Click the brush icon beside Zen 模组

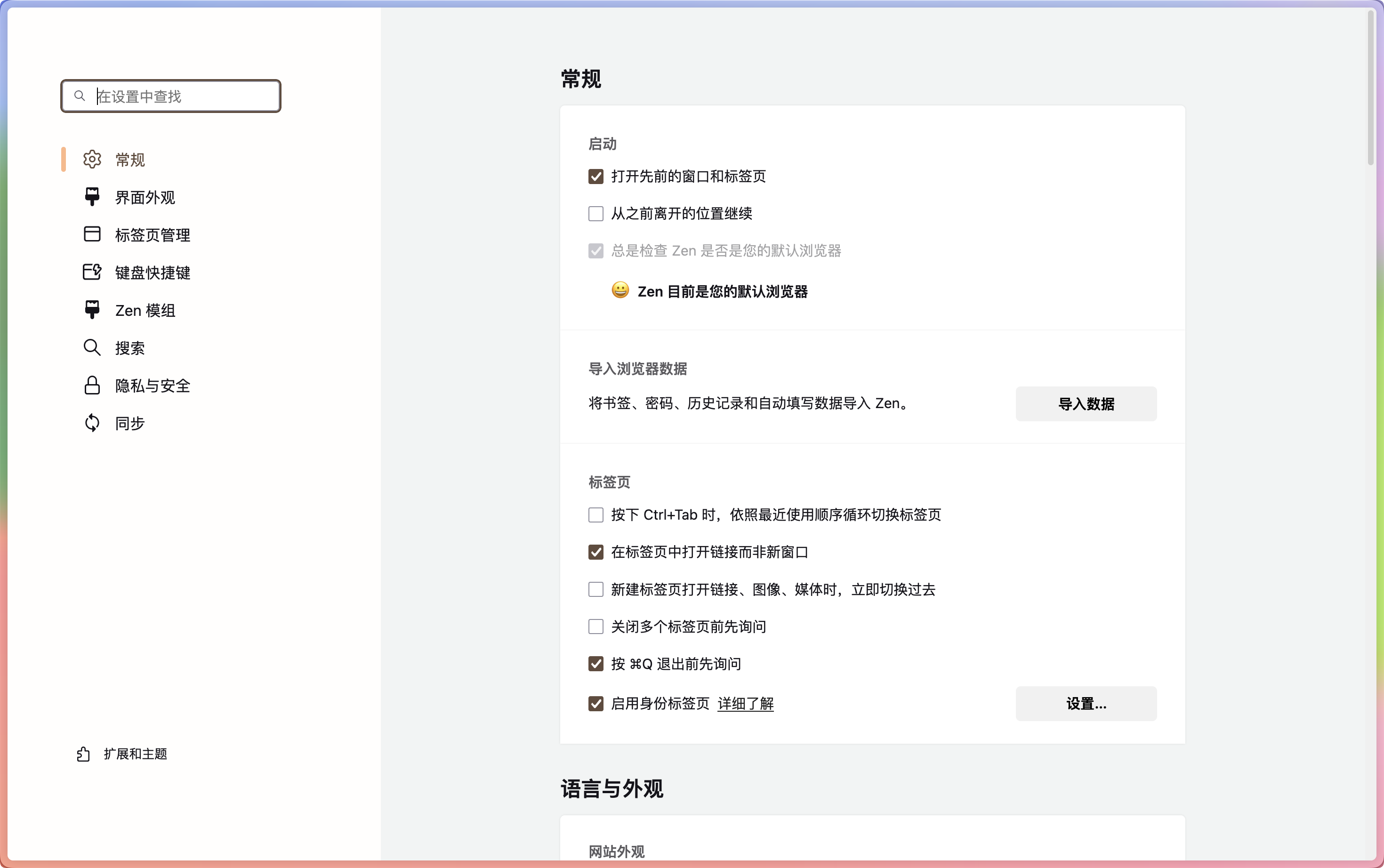[92, 310]
